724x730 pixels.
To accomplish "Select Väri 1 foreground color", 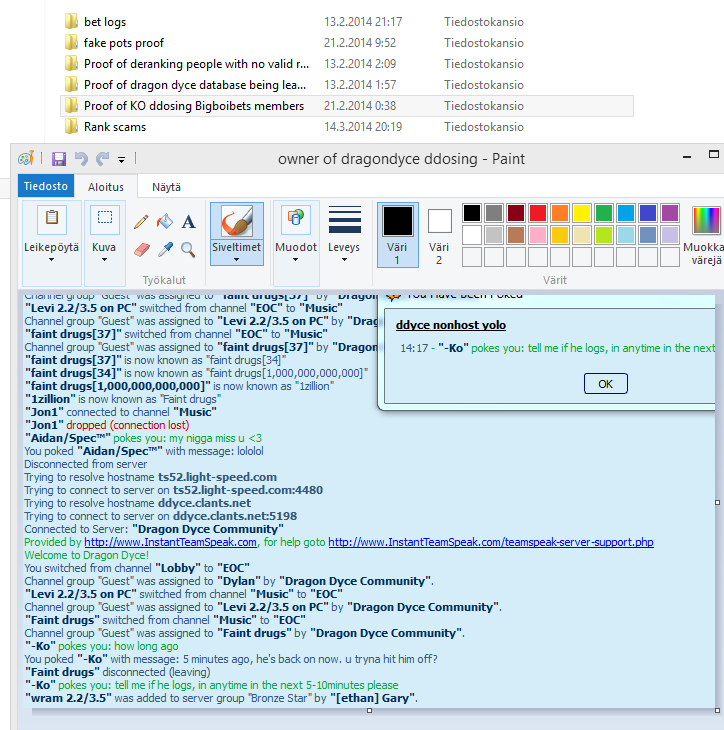I will coord(398,235).
